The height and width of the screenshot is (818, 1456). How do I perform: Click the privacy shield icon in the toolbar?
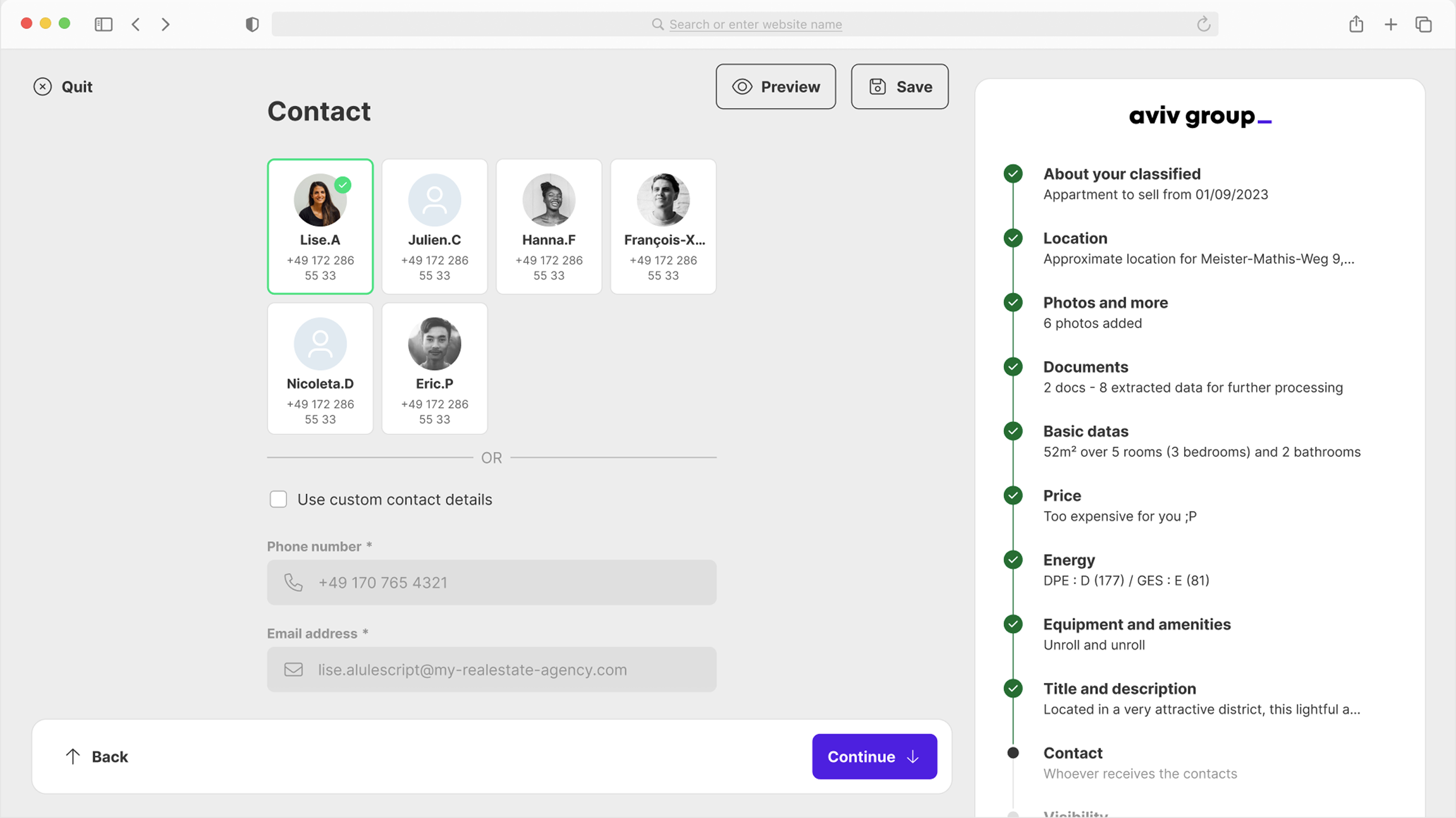pos(252,24)
